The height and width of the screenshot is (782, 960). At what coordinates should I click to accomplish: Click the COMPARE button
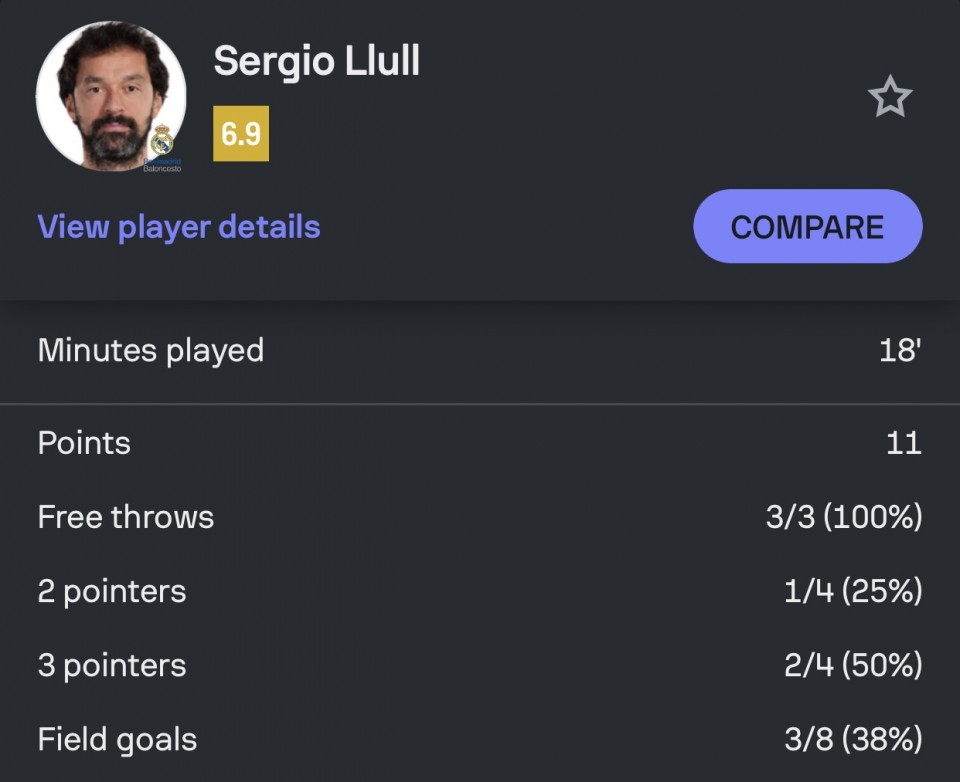point(808,227)
